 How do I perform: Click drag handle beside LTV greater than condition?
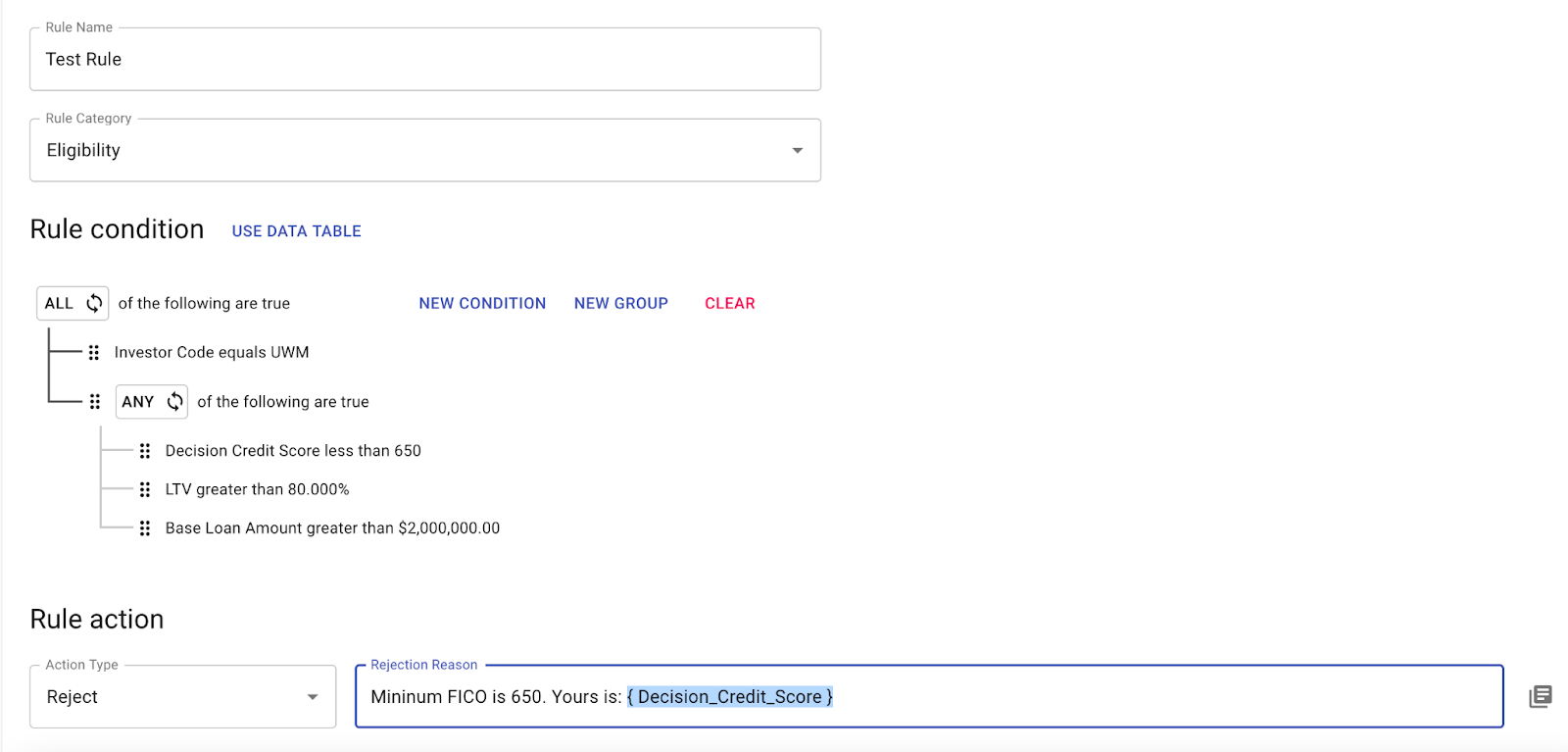(145, 489)
